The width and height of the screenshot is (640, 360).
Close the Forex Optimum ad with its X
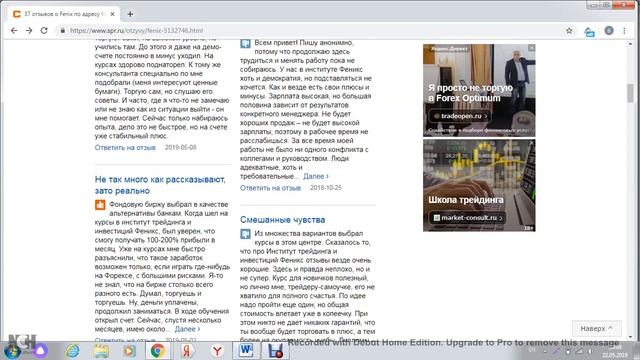531,48
